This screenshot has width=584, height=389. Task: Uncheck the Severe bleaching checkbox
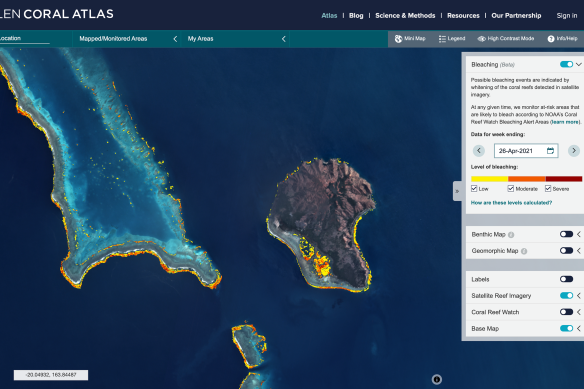[x=548, y=189]
